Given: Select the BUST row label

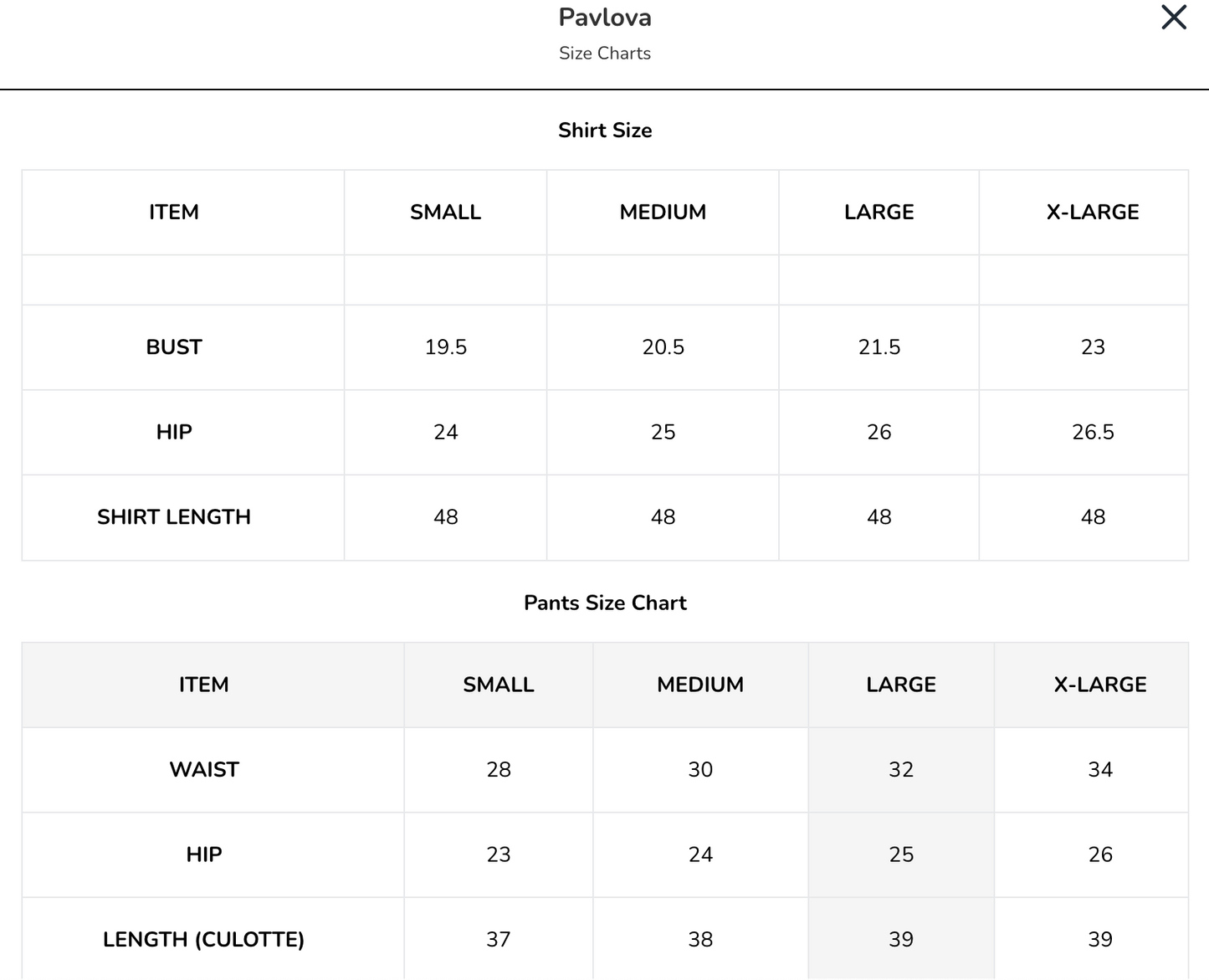Looking at the screenshot, I should click(174, 346).
